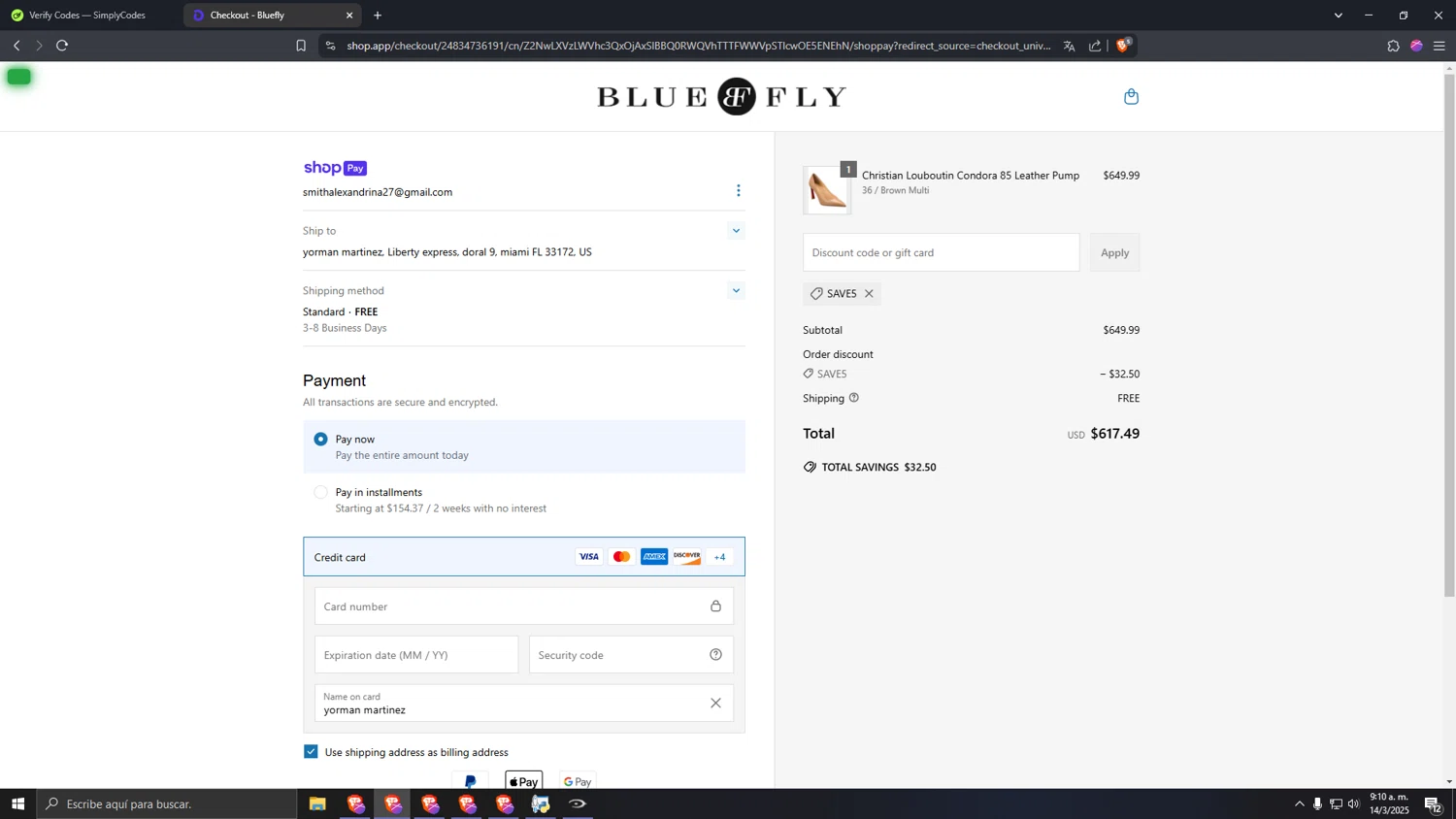Open the notification center icon
Image resolution: width=1456 pixels, height=819 pixels.
pyautogui.click(x=1433, y=803)
